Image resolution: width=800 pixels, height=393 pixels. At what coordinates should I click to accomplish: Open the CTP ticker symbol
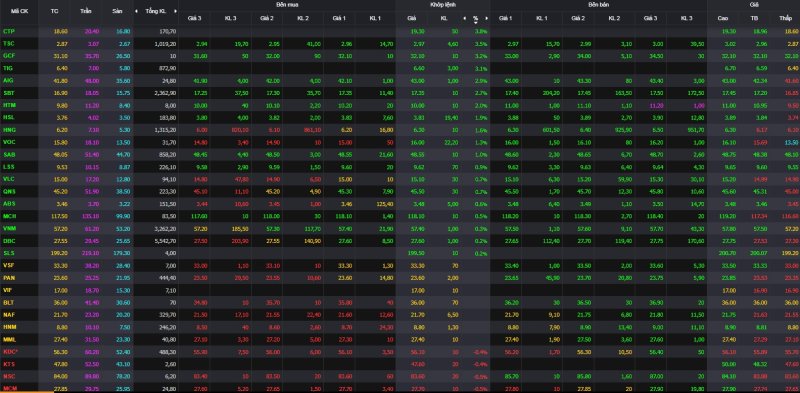click(x=8, y=31)
